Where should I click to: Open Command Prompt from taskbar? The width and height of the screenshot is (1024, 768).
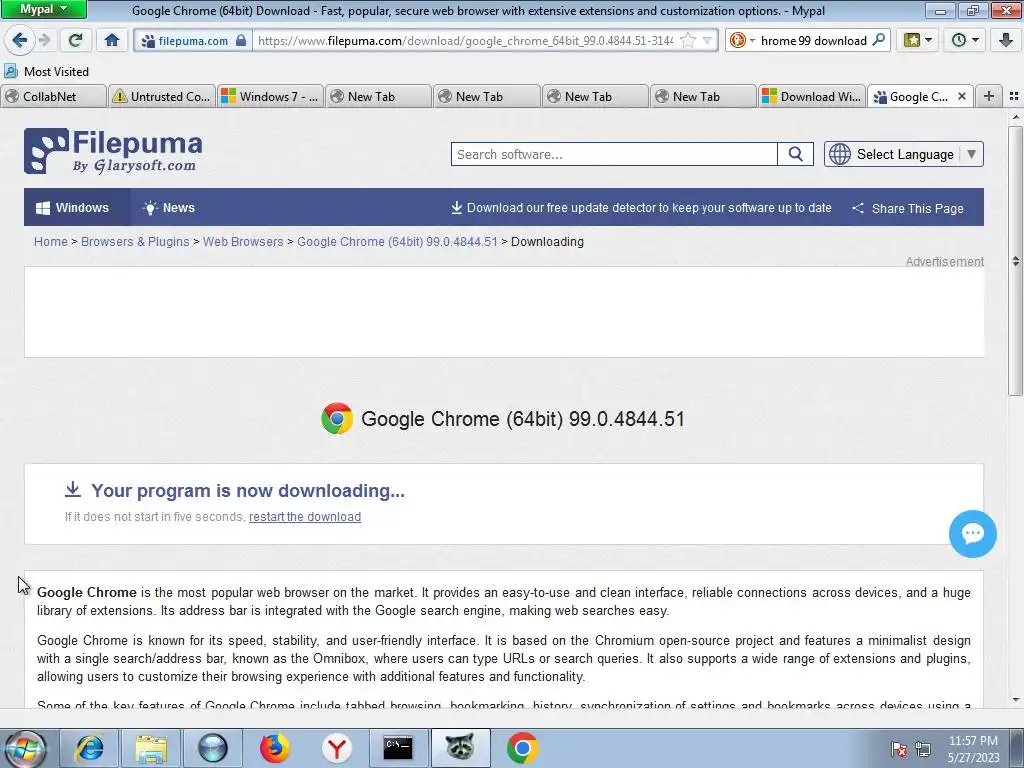398,748
